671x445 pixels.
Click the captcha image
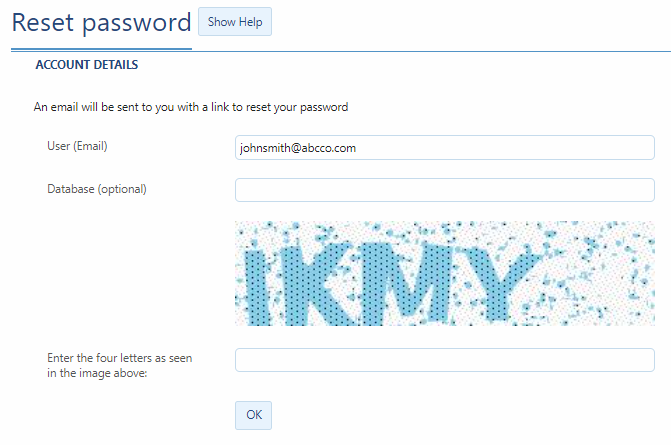pyautogui.click(x=444, y=273)
